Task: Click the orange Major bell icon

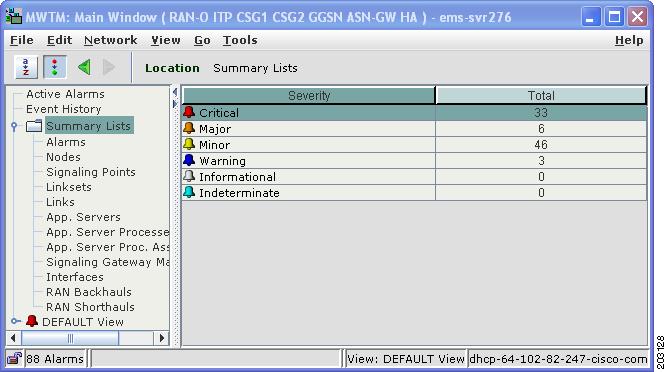Action: click(189, 128)
